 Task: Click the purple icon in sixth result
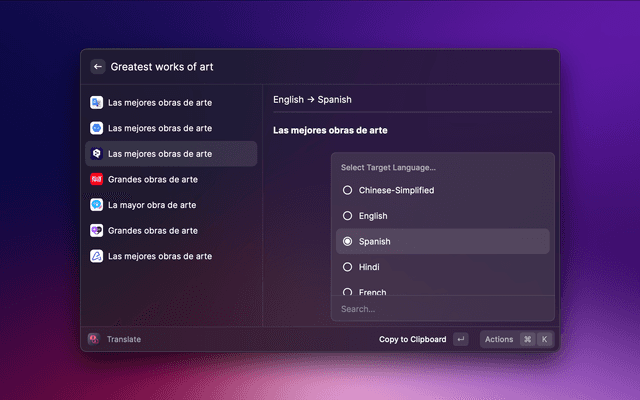(96, 230)
